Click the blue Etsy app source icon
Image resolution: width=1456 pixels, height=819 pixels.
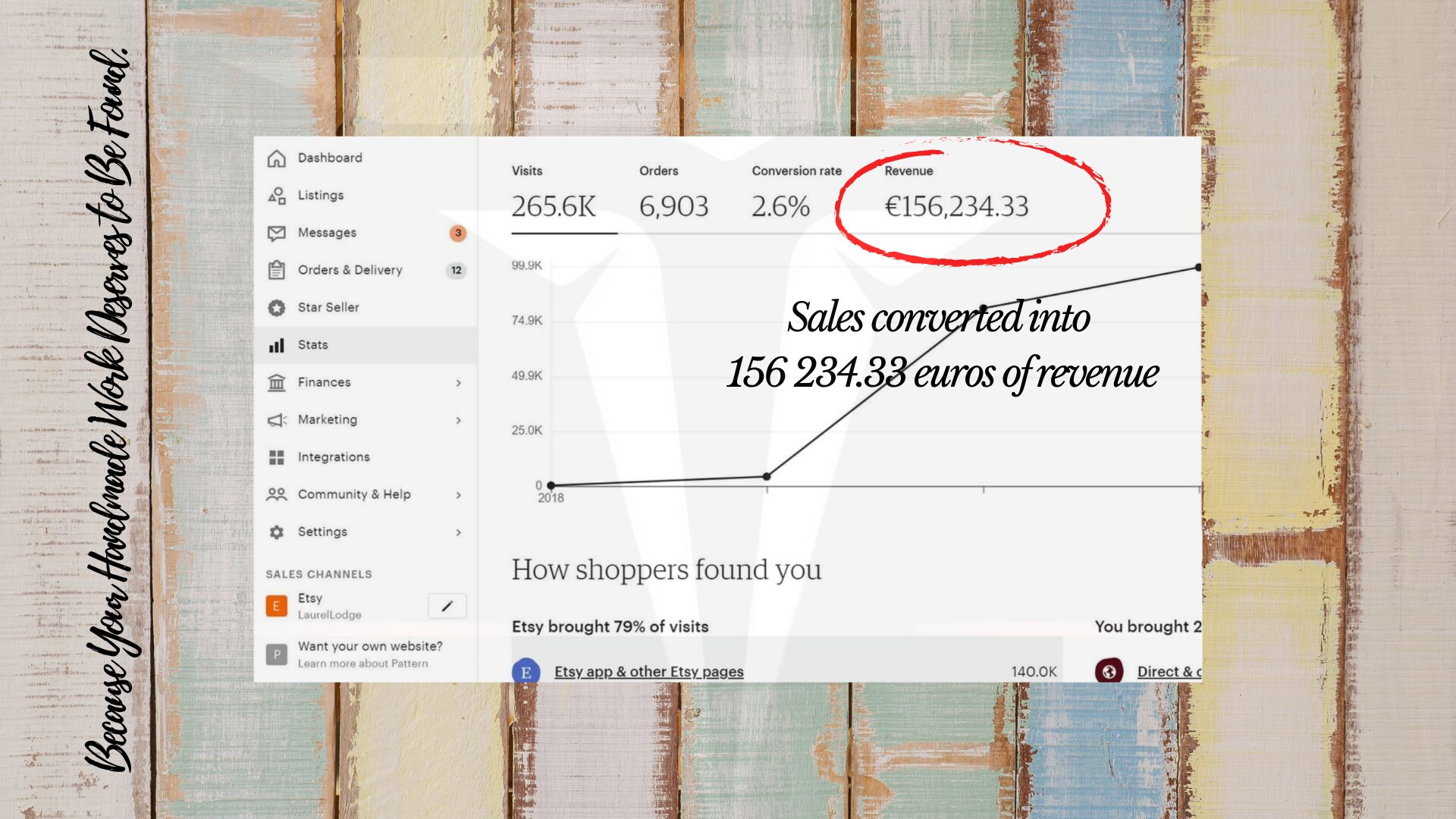pos(526,672)
